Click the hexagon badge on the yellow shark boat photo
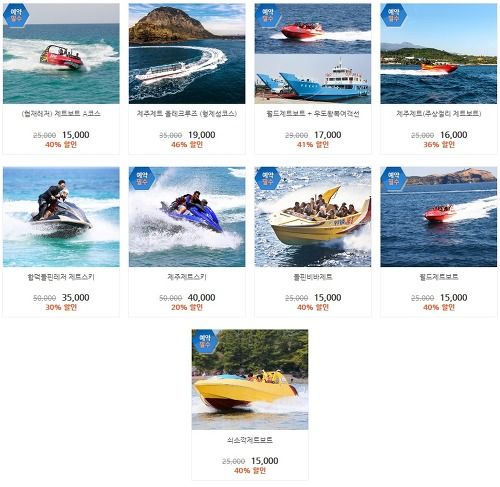This screenshot has height=487, width=500. pos(267,178)
